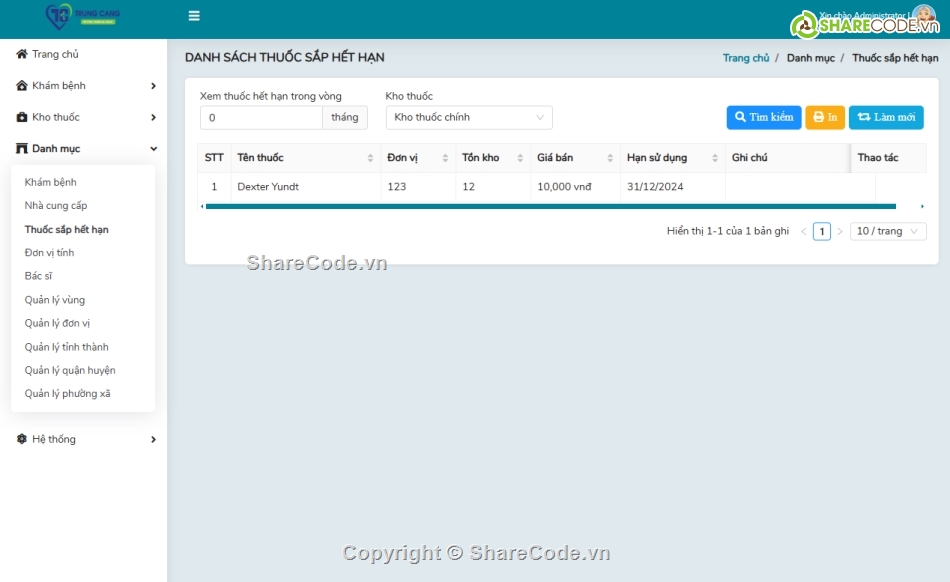The width and height of the screenshot is (950, 582).
Task: Click the Làm mới refresh button
Action: pos(886,117)
